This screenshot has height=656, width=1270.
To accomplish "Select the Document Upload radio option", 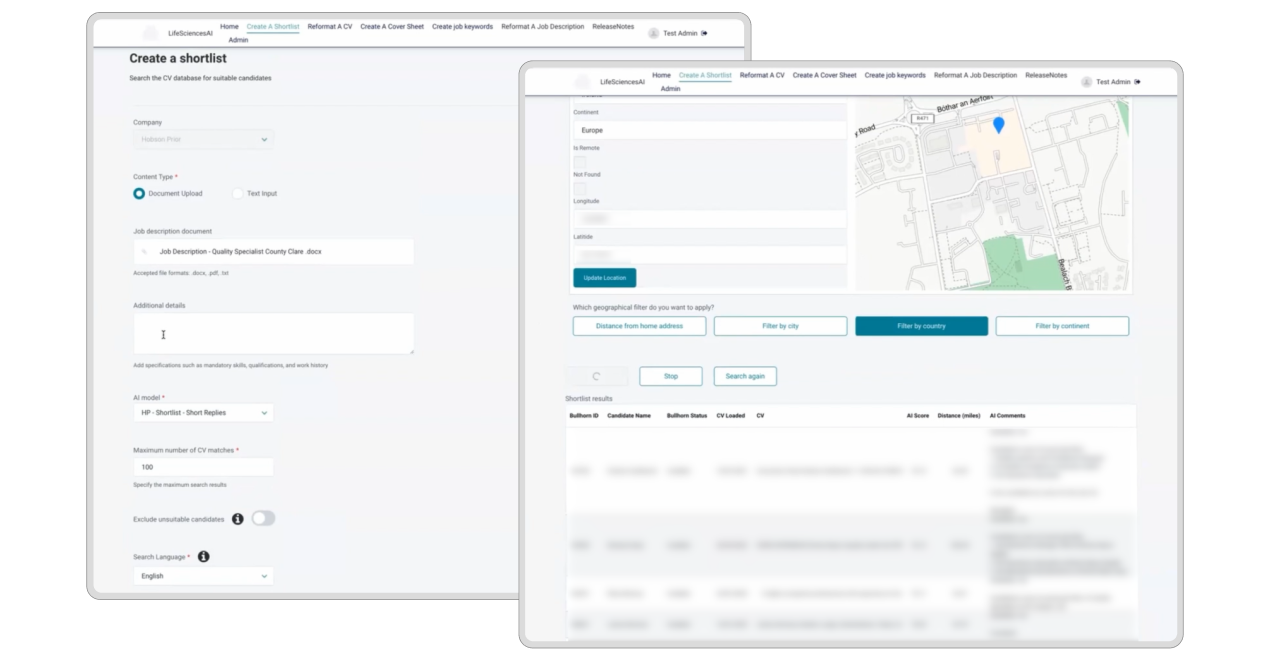I will pyautogui.click(x=139, y=193).
